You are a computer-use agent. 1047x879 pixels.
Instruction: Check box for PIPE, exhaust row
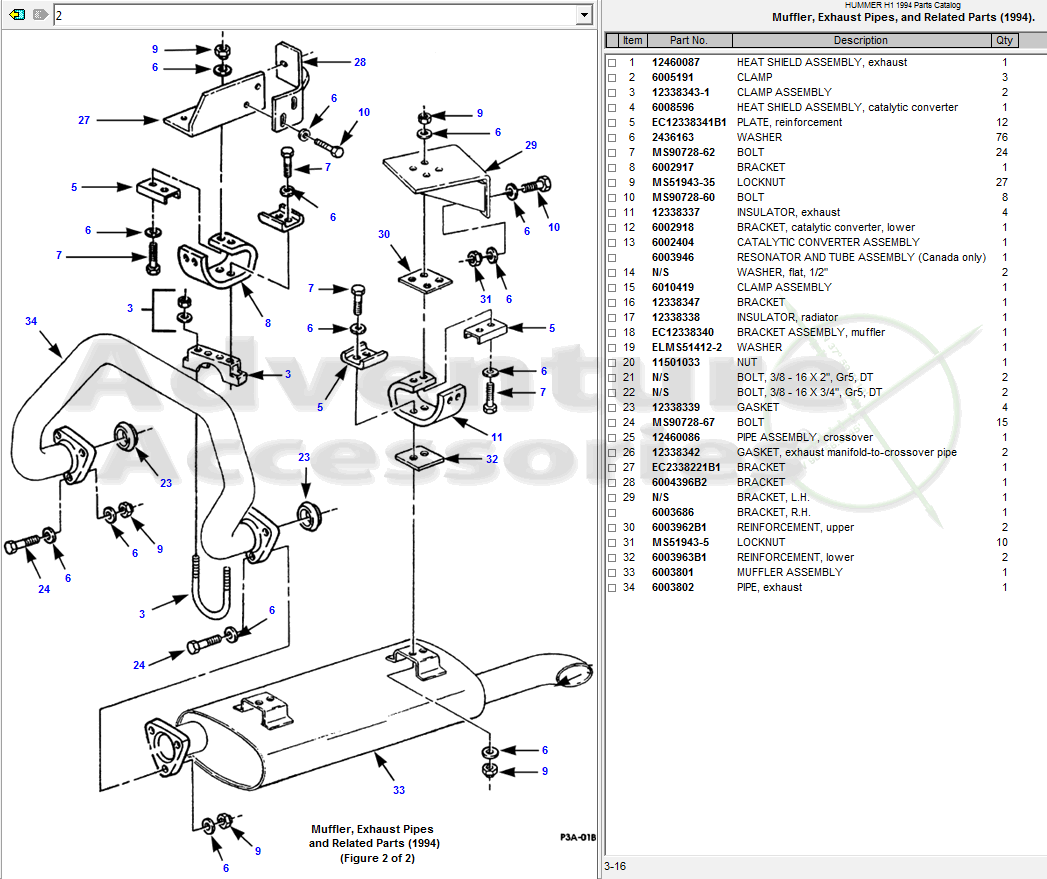pos(612,588)
